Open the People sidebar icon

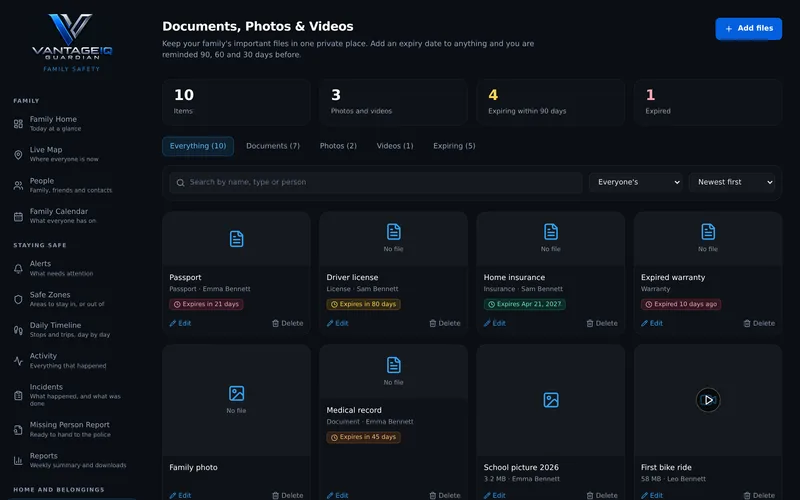(18, 185)
